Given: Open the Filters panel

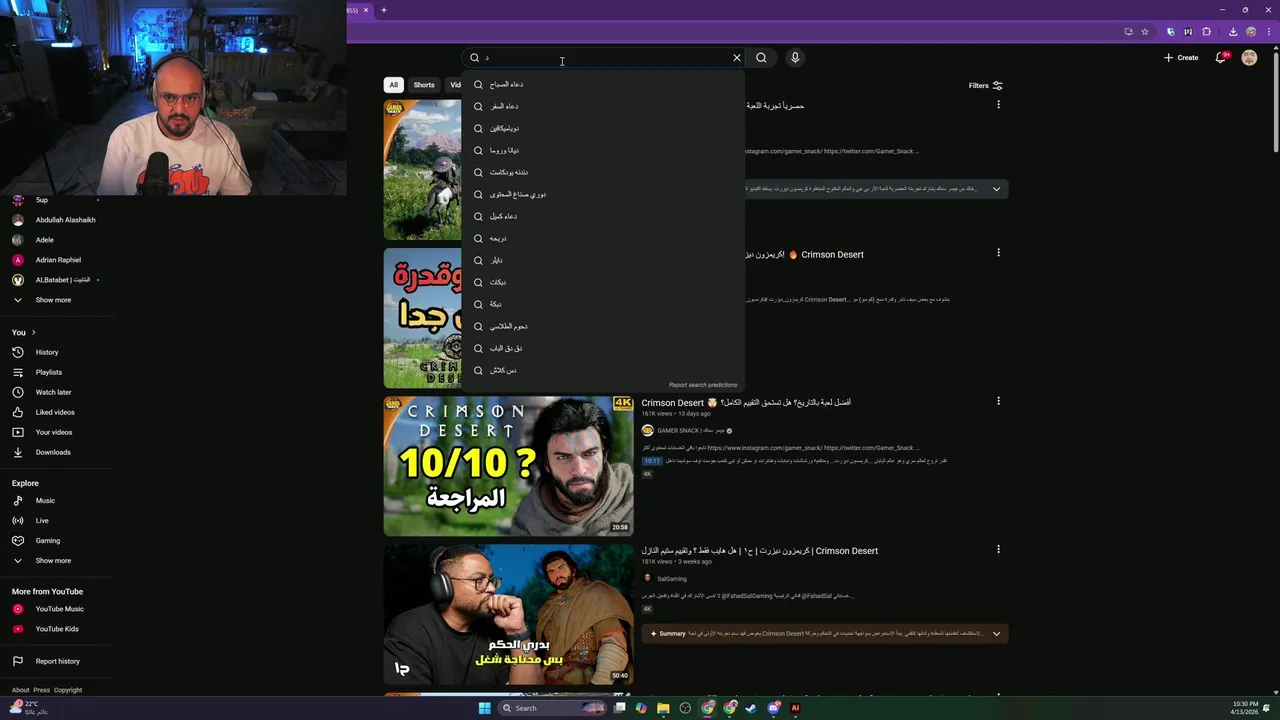Looking at the screenshot, I should pyautogui.click(x=985, y=86).
